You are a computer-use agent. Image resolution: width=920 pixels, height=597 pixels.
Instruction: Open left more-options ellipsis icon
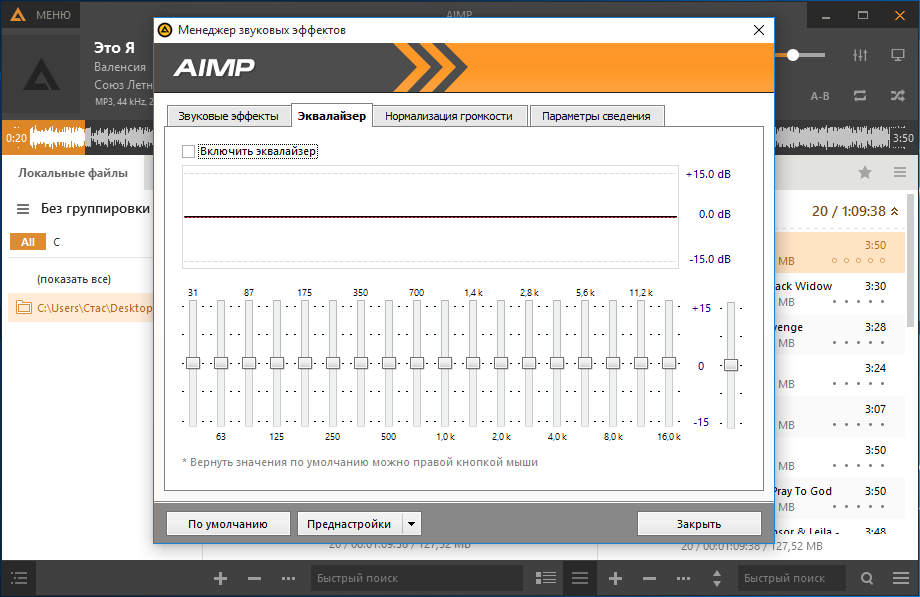[x=288, y=579]
